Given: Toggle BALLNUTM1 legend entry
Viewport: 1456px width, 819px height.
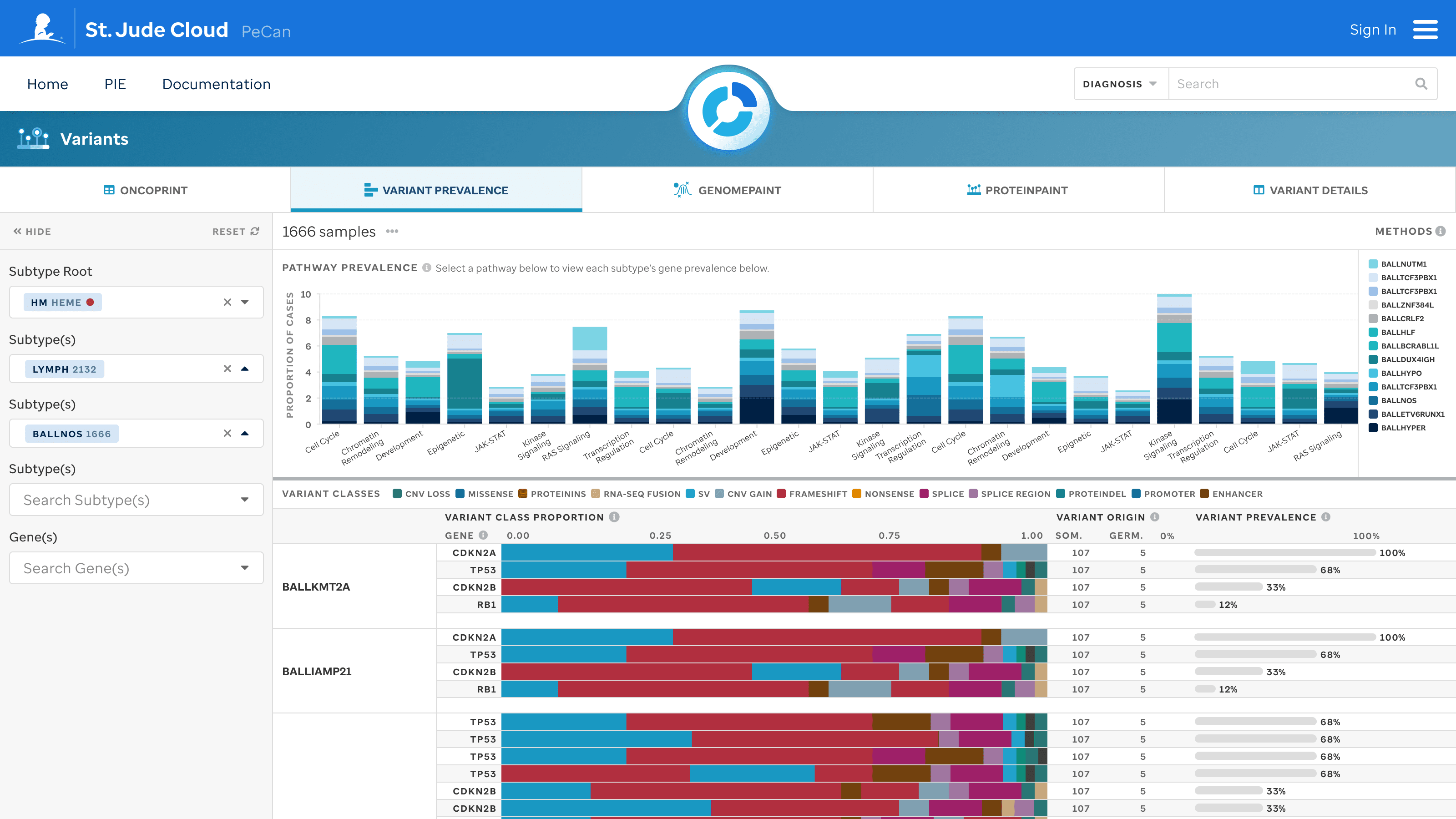Looking at the screenshot, I should click(1403, 264).
